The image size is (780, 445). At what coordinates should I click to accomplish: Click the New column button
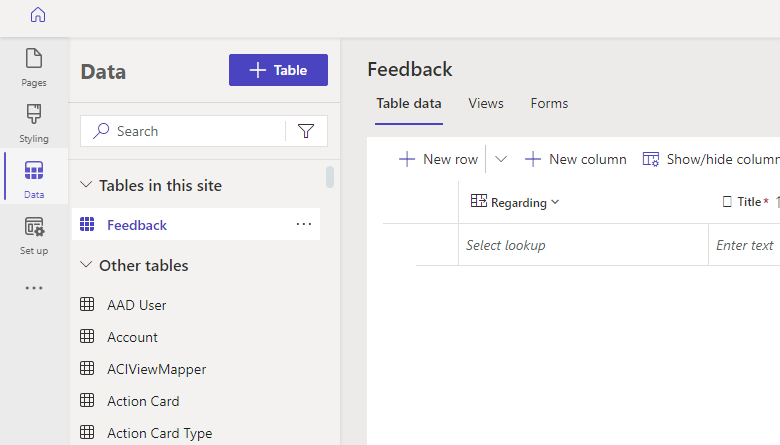[x=576, y=159]
